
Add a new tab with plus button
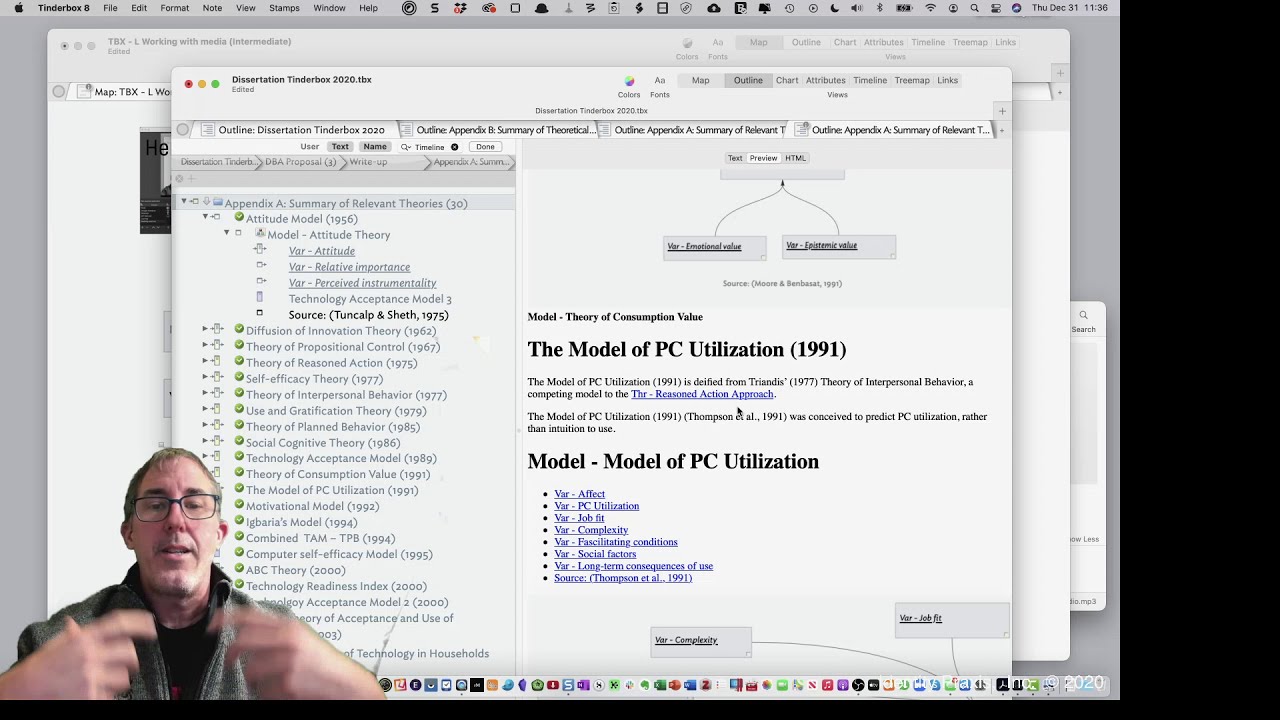pyautogui.click(x=1002, y=111)
